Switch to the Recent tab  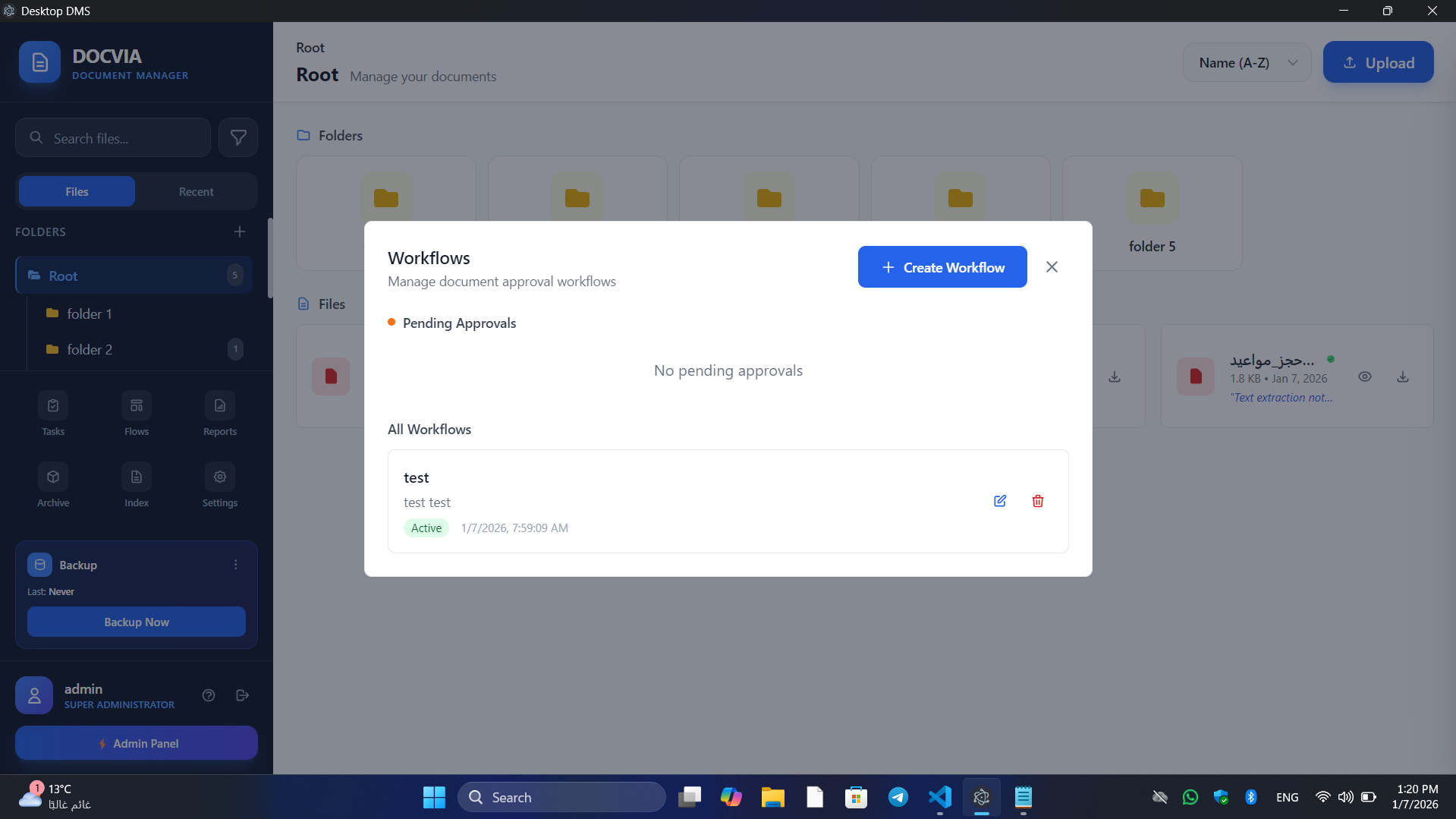(197, 191)
